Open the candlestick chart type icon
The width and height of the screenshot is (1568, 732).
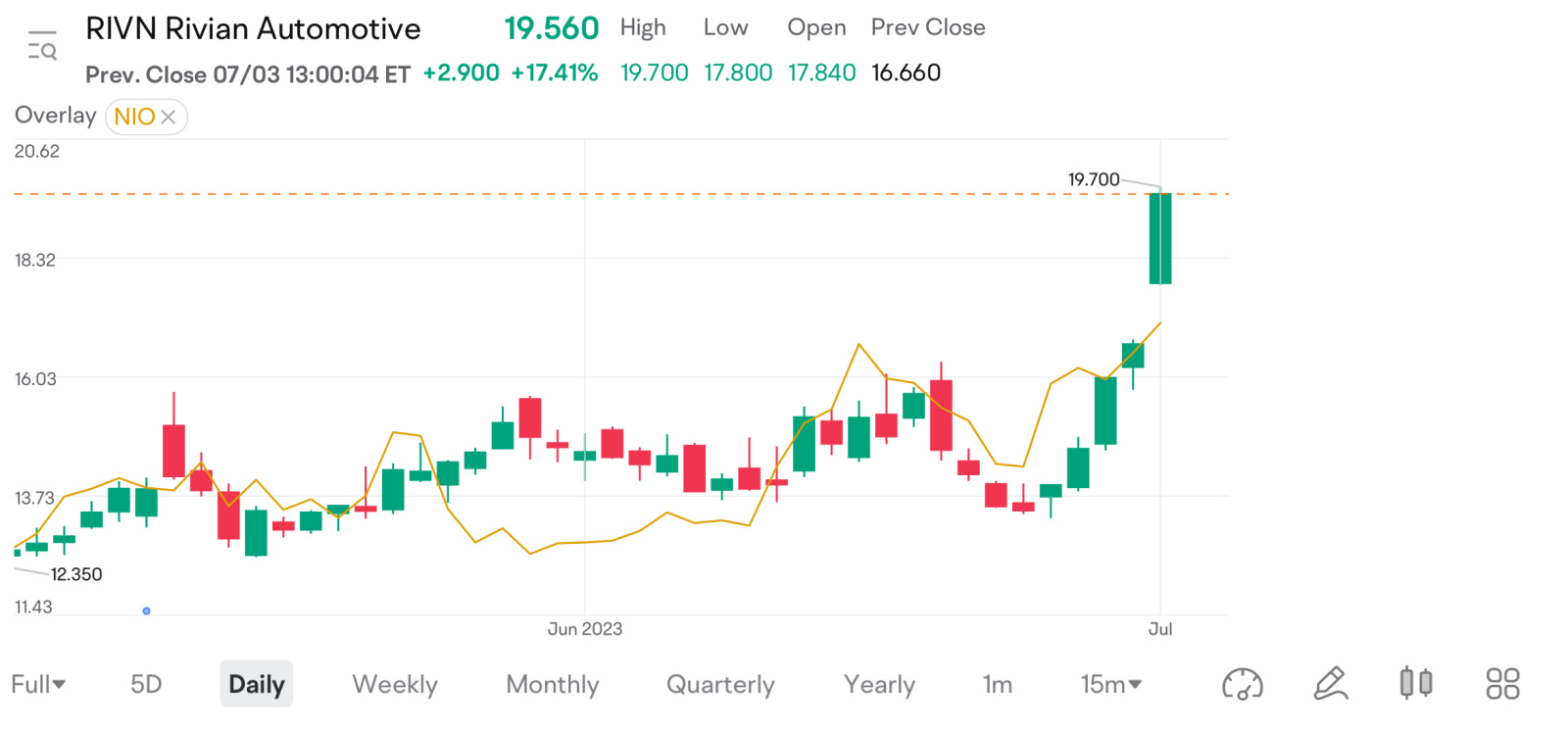(1416, 683)
